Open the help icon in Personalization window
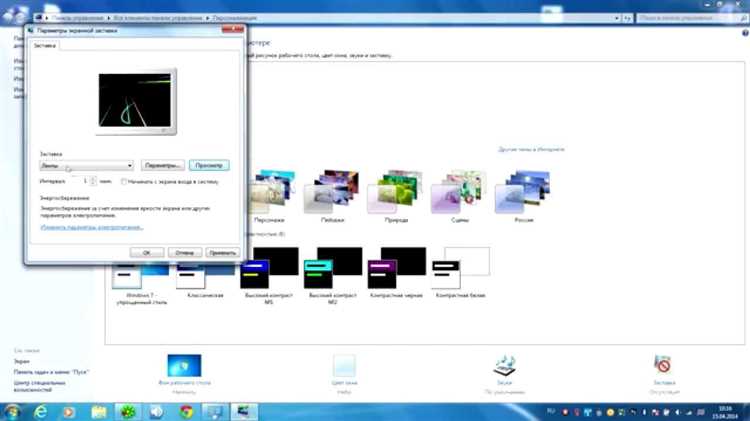This screenshot has height=421, width=750. [x=745, y=33]
